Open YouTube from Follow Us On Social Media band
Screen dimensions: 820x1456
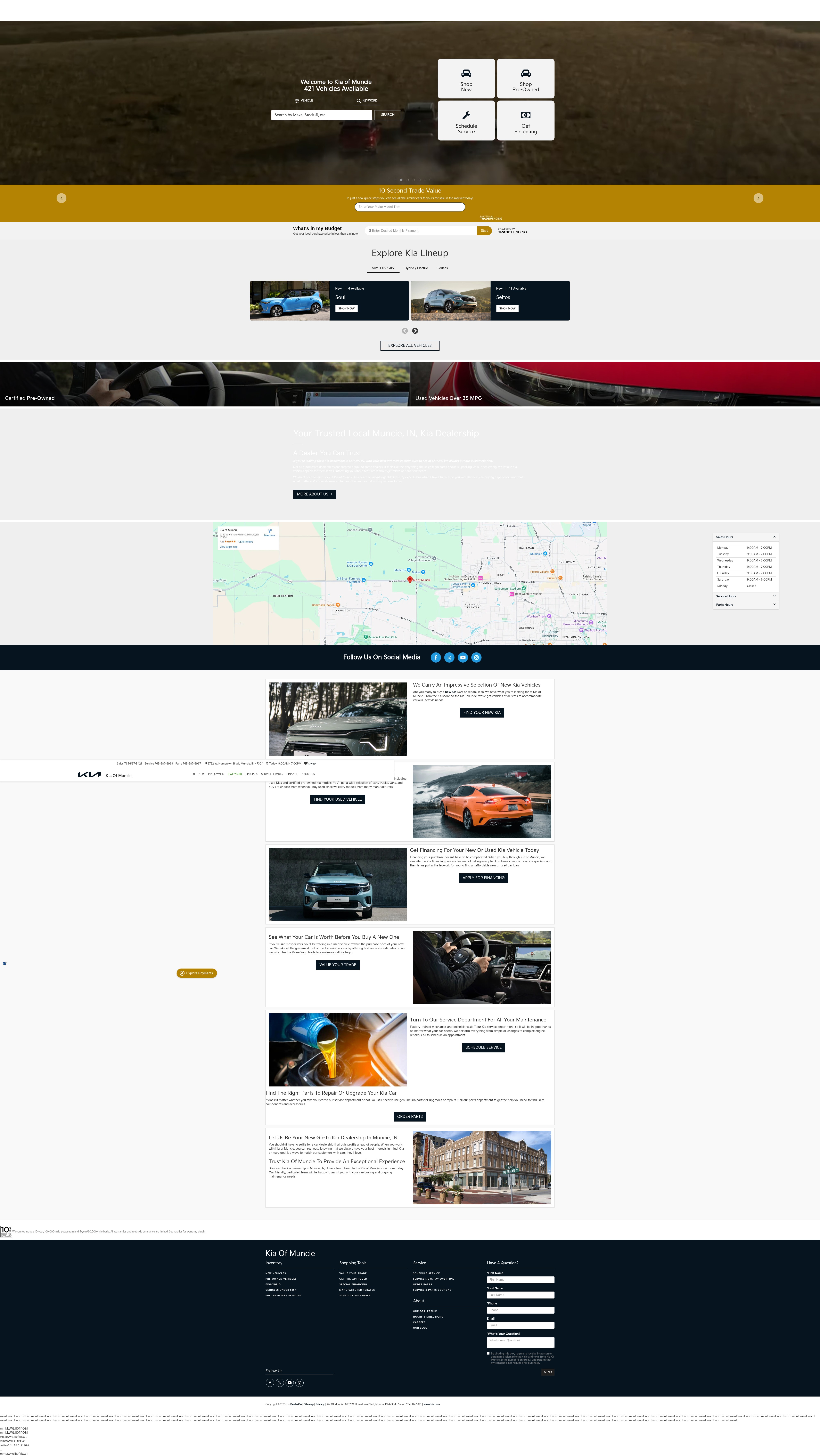(x=463, y=657)
